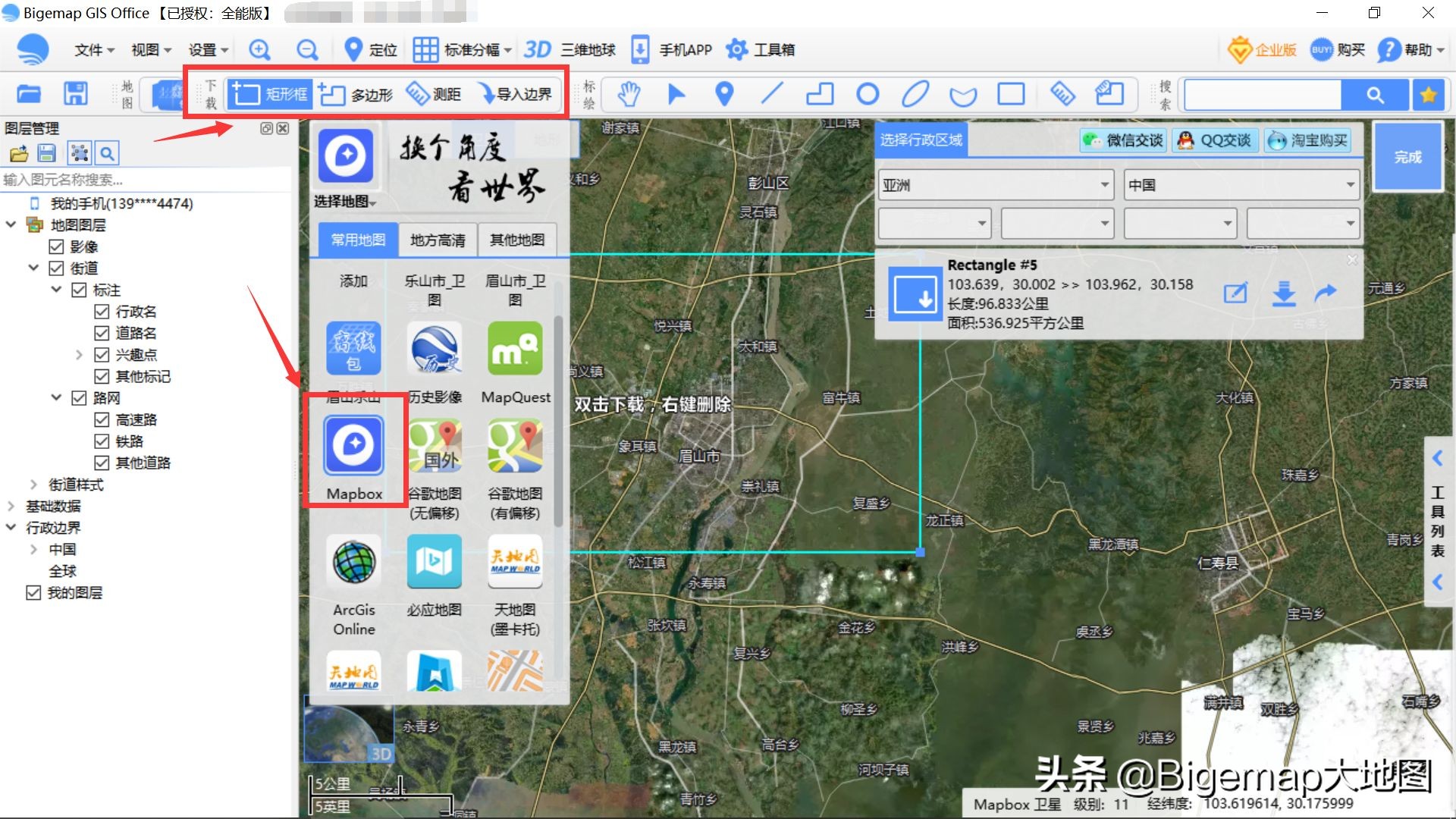
Task: Click the zoom in magnifier icon
Action: 260,50
